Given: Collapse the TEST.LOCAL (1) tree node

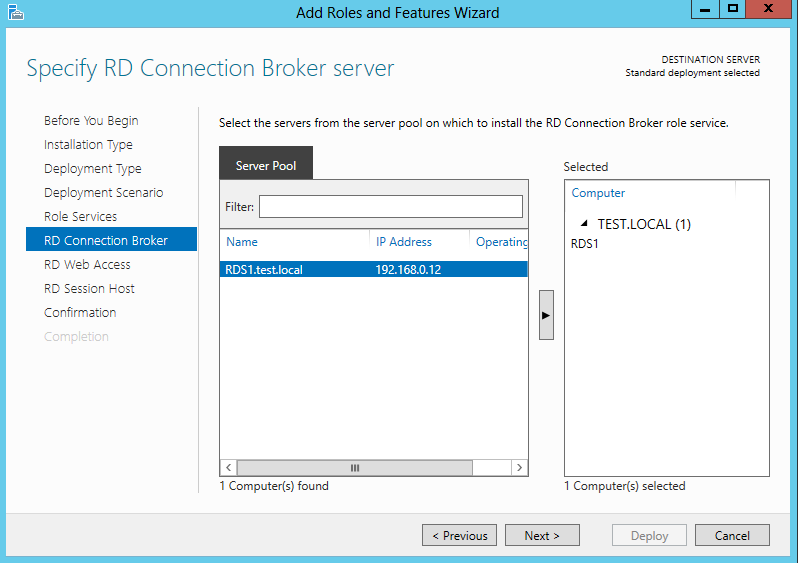Looking at the screenshot, I should [x=584, y=223].
